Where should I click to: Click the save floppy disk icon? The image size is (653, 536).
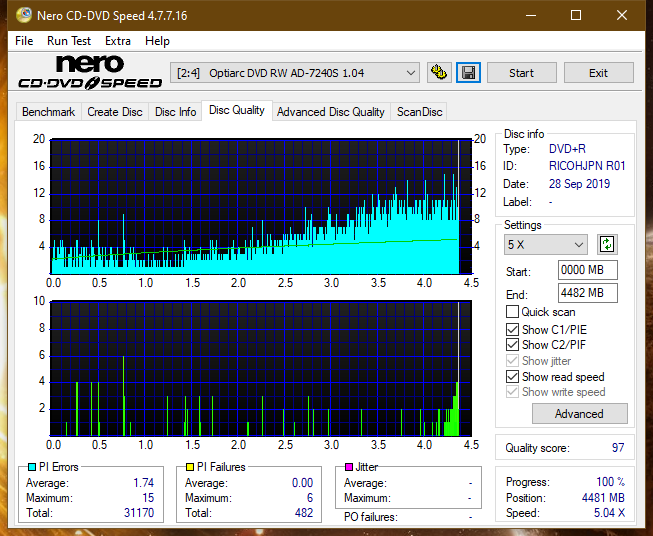(469, 73)
